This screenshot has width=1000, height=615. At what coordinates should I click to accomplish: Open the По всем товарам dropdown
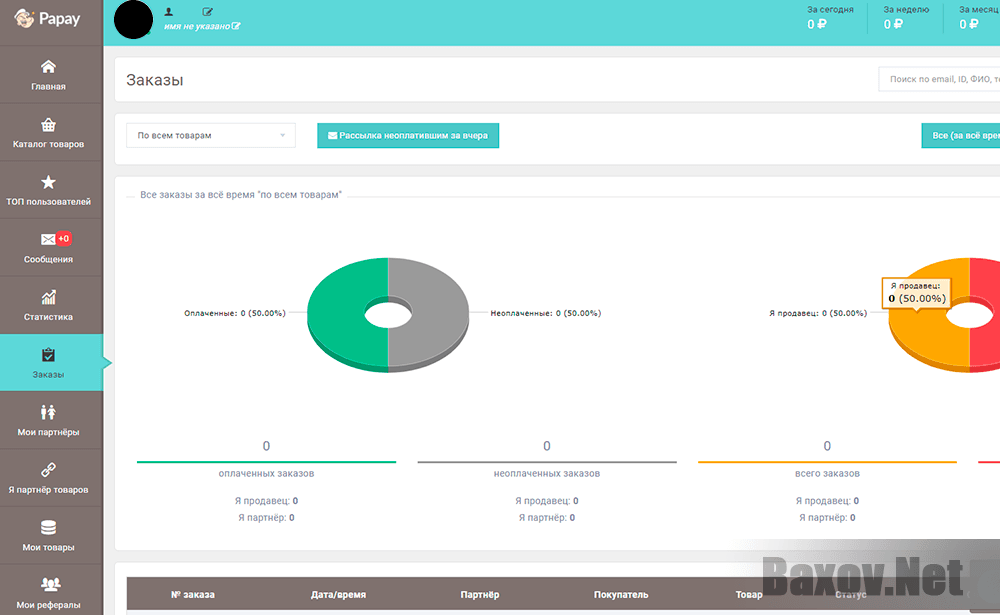(210, 135)
